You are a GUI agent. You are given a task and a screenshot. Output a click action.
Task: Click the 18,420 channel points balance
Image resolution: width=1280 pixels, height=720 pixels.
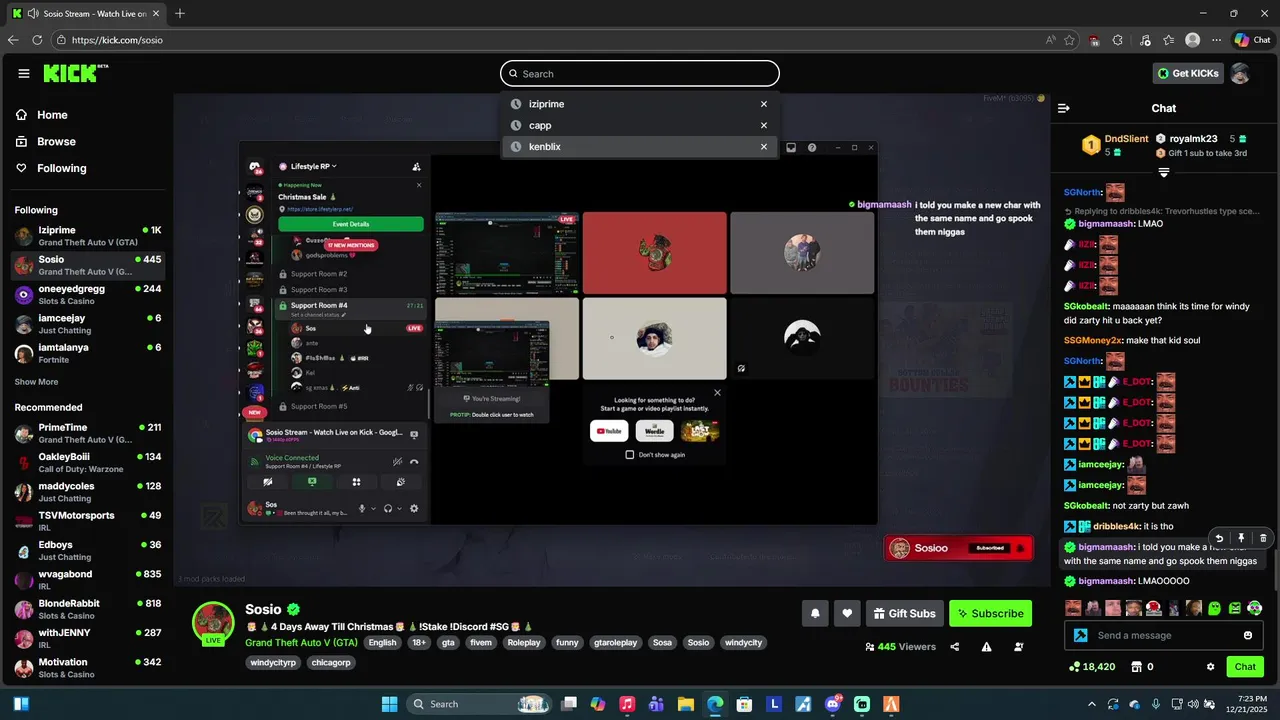pos(1092,667)
